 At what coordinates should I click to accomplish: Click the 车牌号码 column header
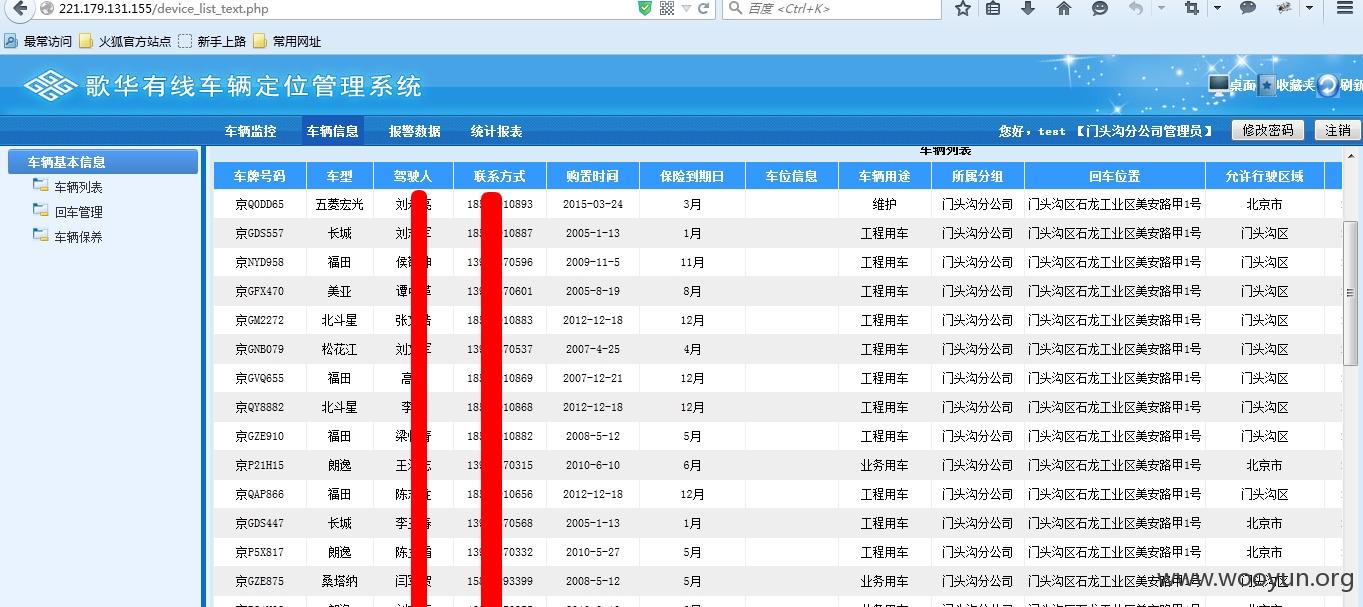(x=260, y=176)
